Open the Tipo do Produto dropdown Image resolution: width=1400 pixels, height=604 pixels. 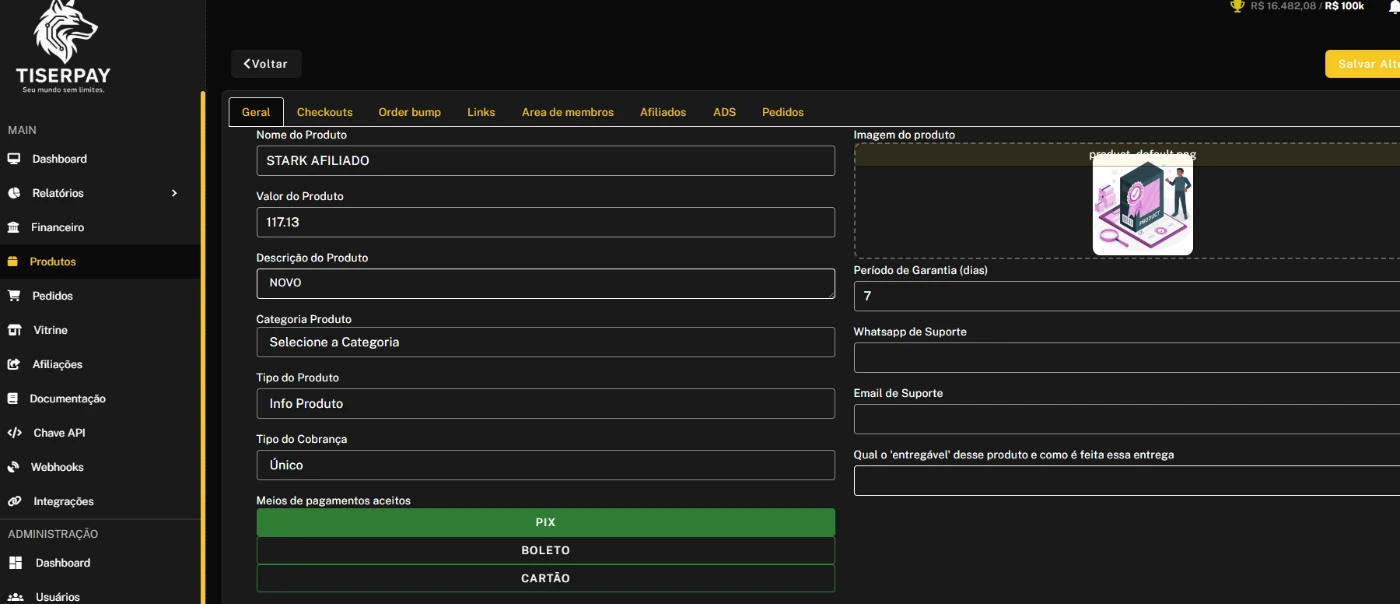[x=545, y=403]
